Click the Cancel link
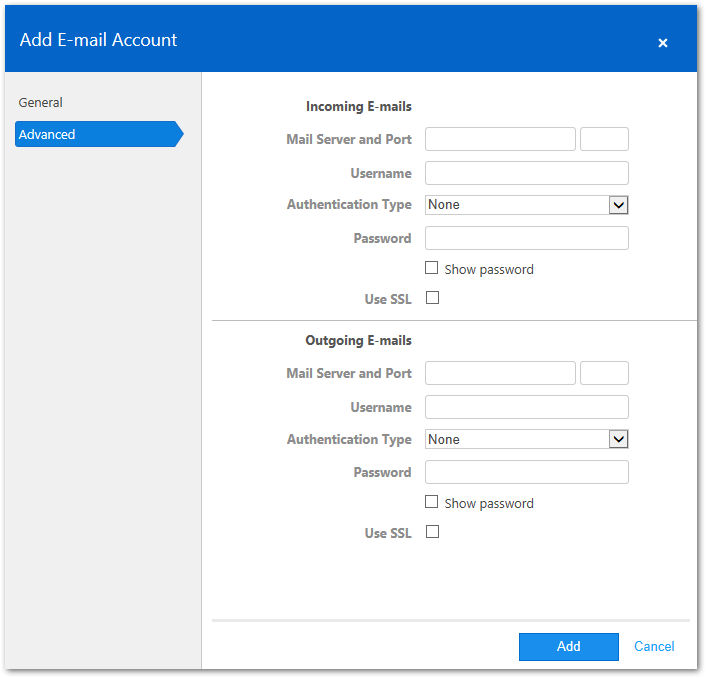706x678 pixels. point(654,647)
